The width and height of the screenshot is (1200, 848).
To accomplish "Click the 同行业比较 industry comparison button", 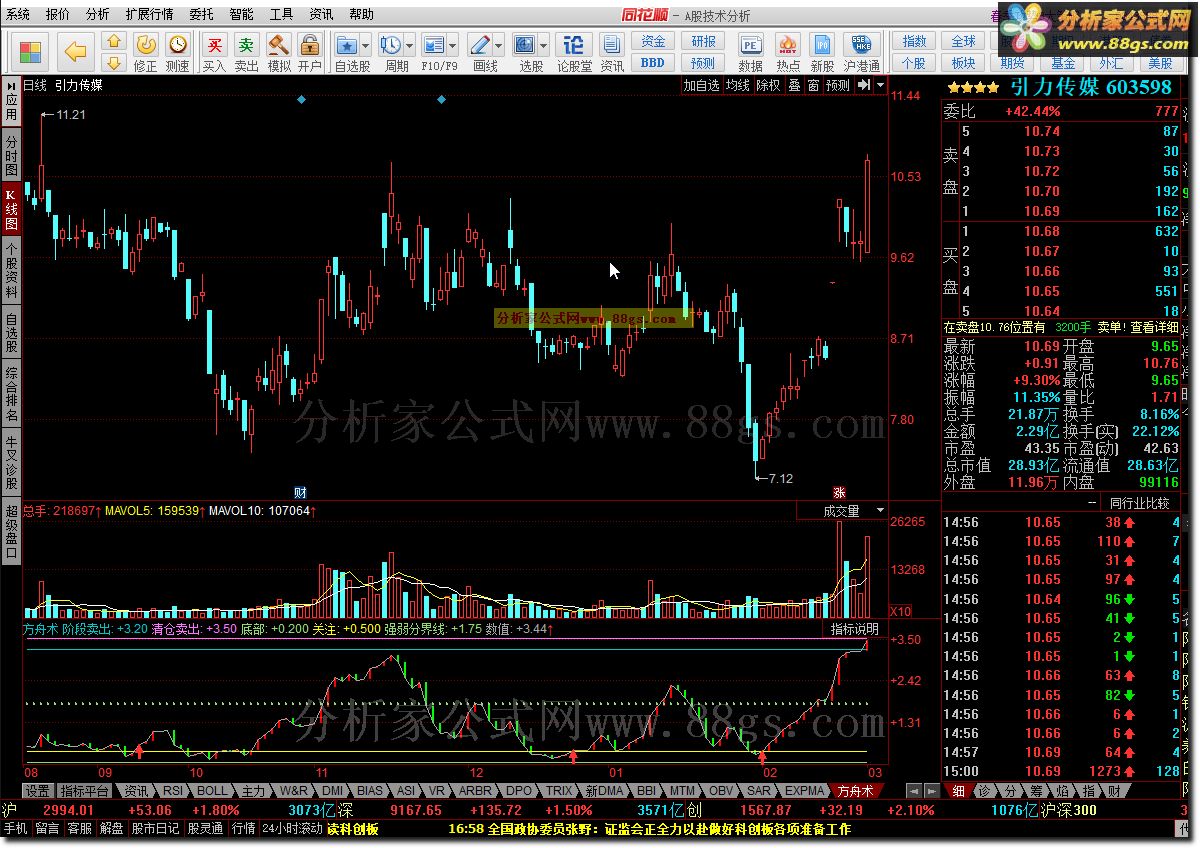I will (1140, 502).
